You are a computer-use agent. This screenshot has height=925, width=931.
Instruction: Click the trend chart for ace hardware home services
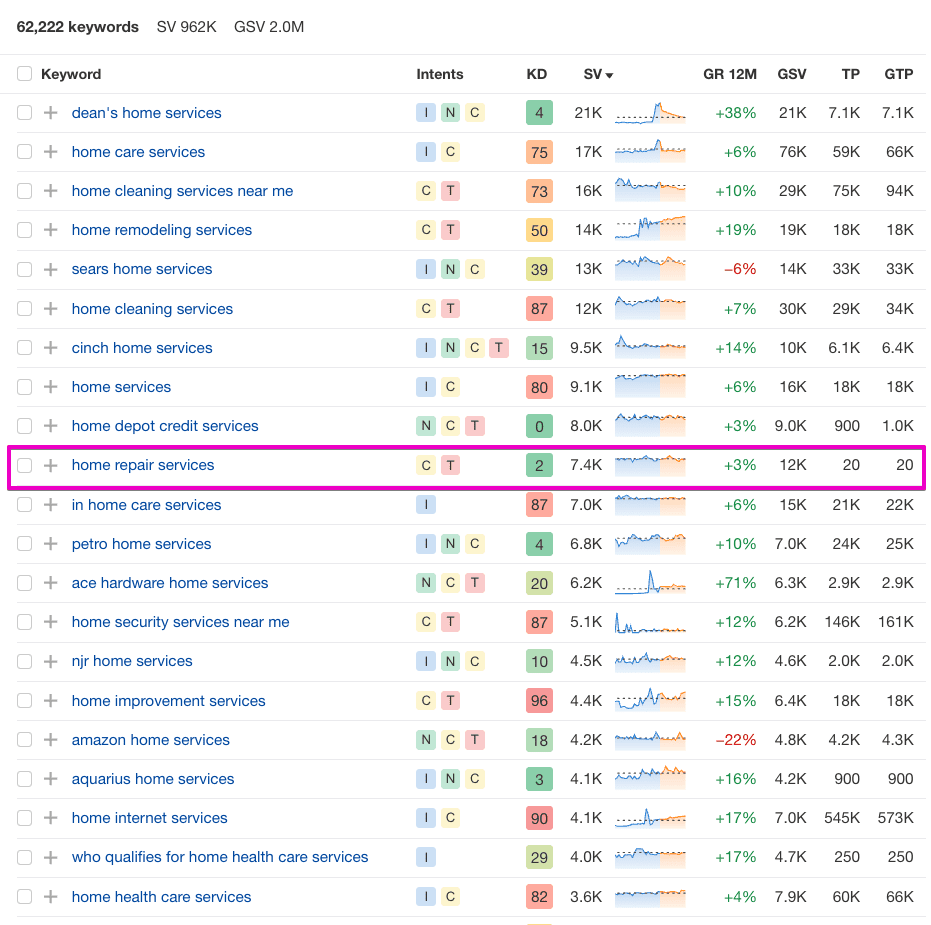point(650,583)
